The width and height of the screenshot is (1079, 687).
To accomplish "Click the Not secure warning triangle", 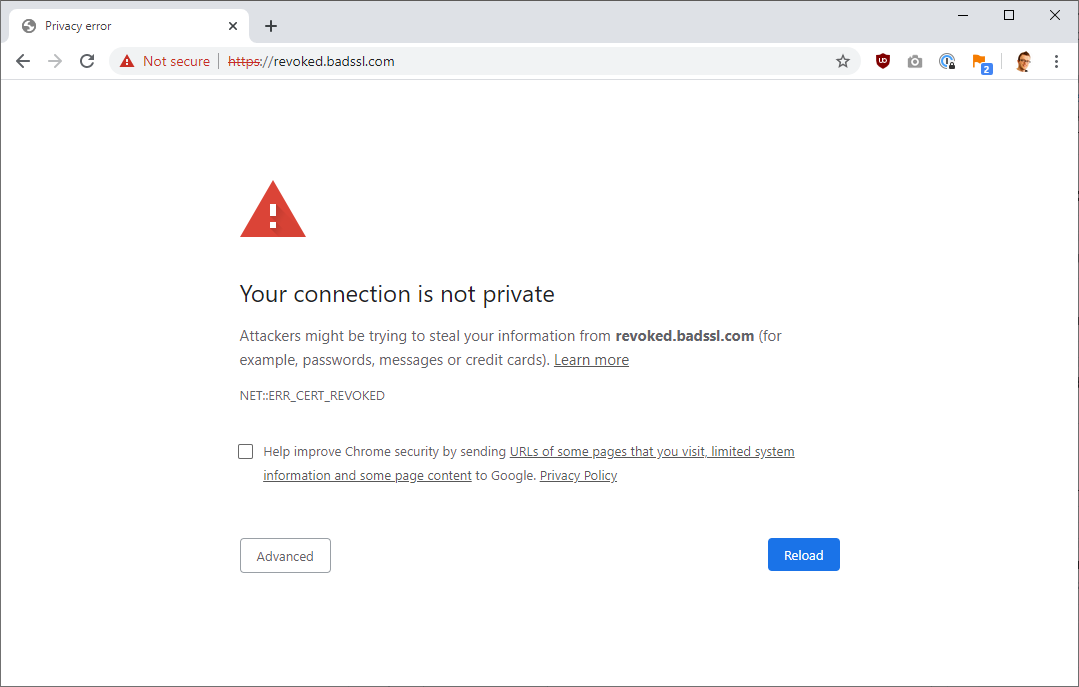I will 127,61.
